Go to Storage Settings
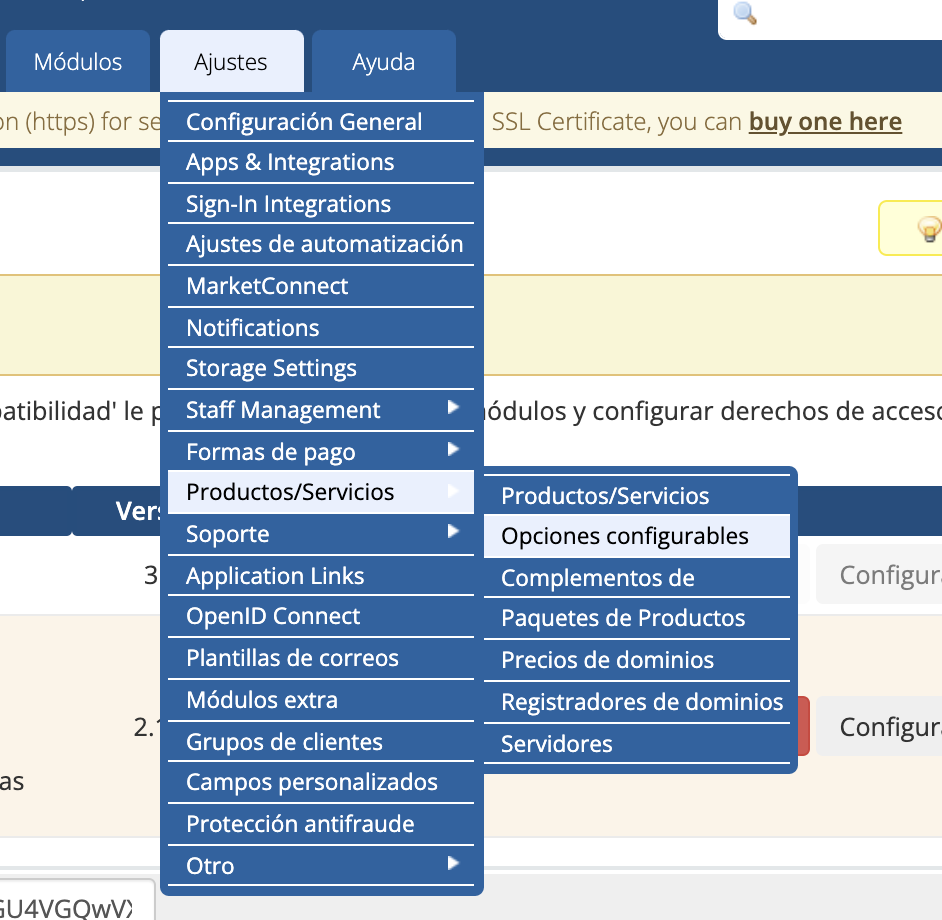942x920 pixels. pos(321,368)
